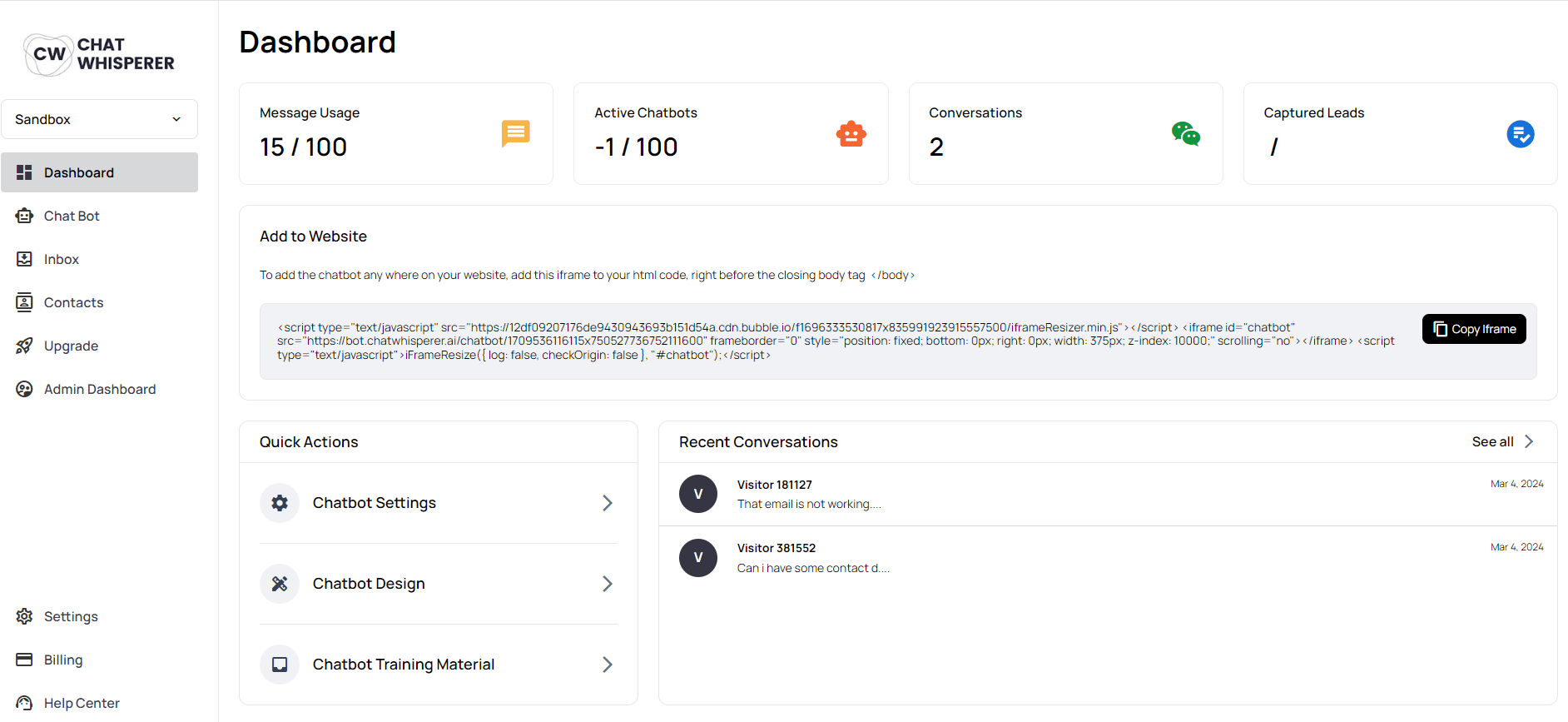Click the Chat Whisperer logo
1568x722 pixels.
pyautogui.click(x=99, y=54)
